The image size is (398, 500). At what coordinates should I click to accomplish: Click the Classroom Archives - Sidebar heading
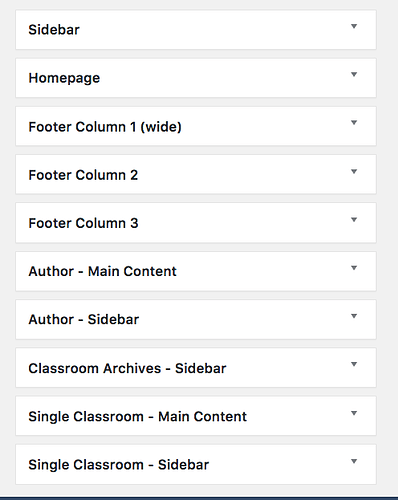click(127, 368)
